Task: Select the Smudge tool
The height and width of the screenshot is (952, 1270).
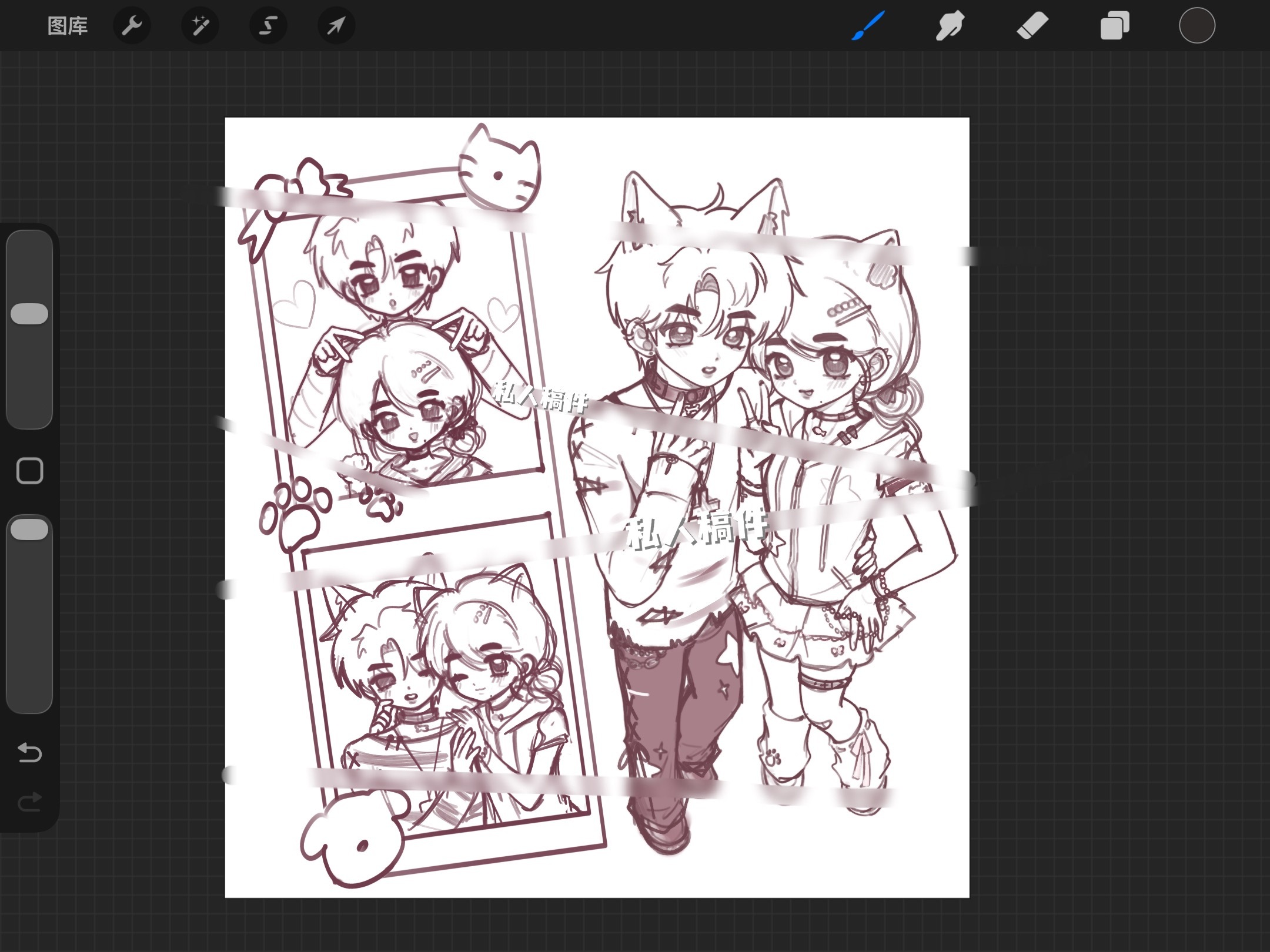Action: click(x=950, y=26)
